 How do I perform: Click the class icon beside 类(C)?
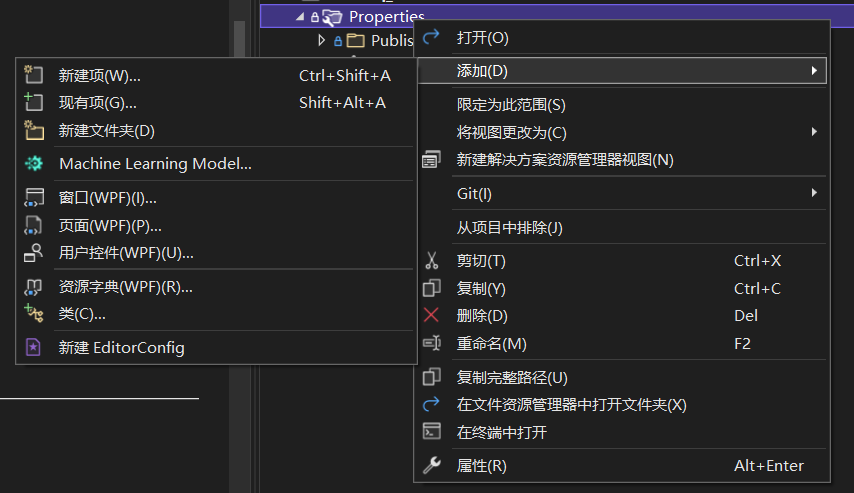pos(33,313)
